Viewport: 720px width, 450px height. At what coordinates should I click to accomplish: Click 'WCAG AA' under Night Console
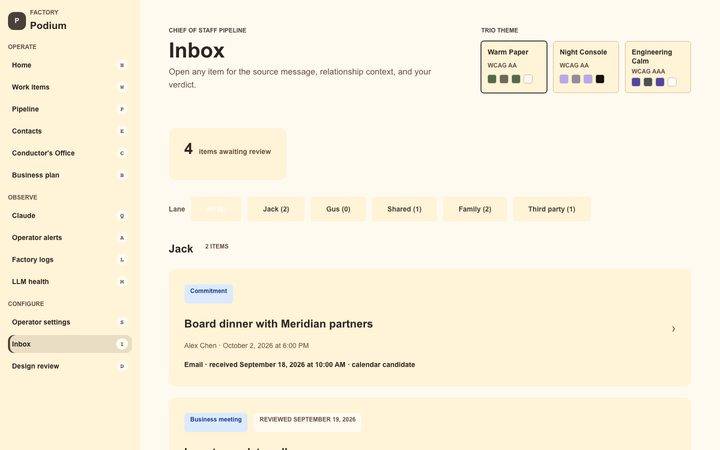click(574, 65)
